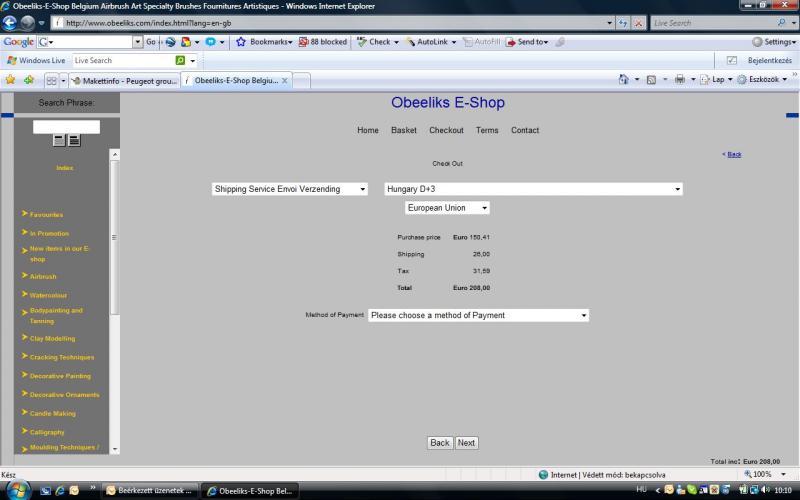Go to the Contact page
Screen dimensions: 800x500
524,130
